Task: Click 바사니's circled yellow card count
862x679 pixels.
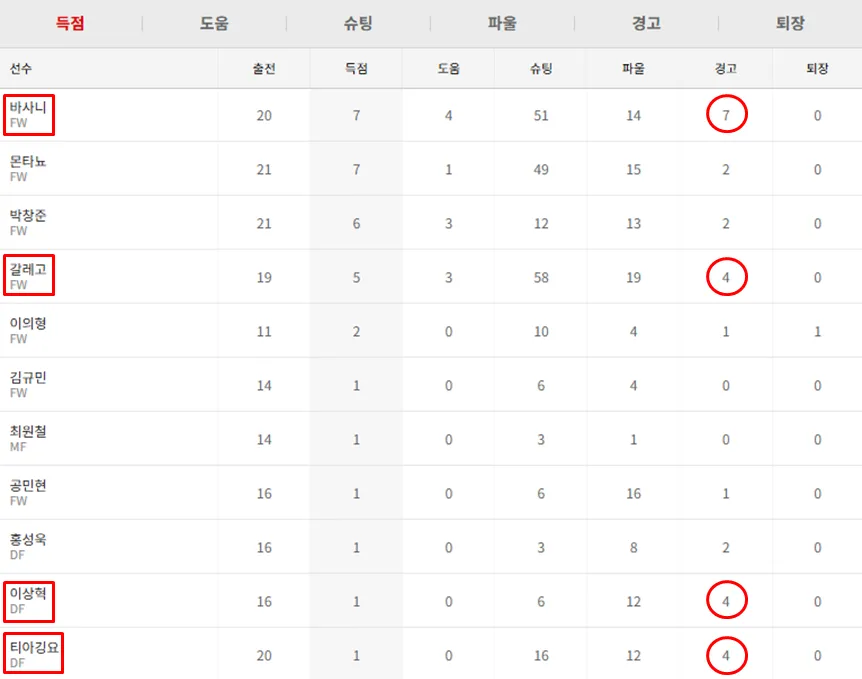Action: tap(726, 115)
